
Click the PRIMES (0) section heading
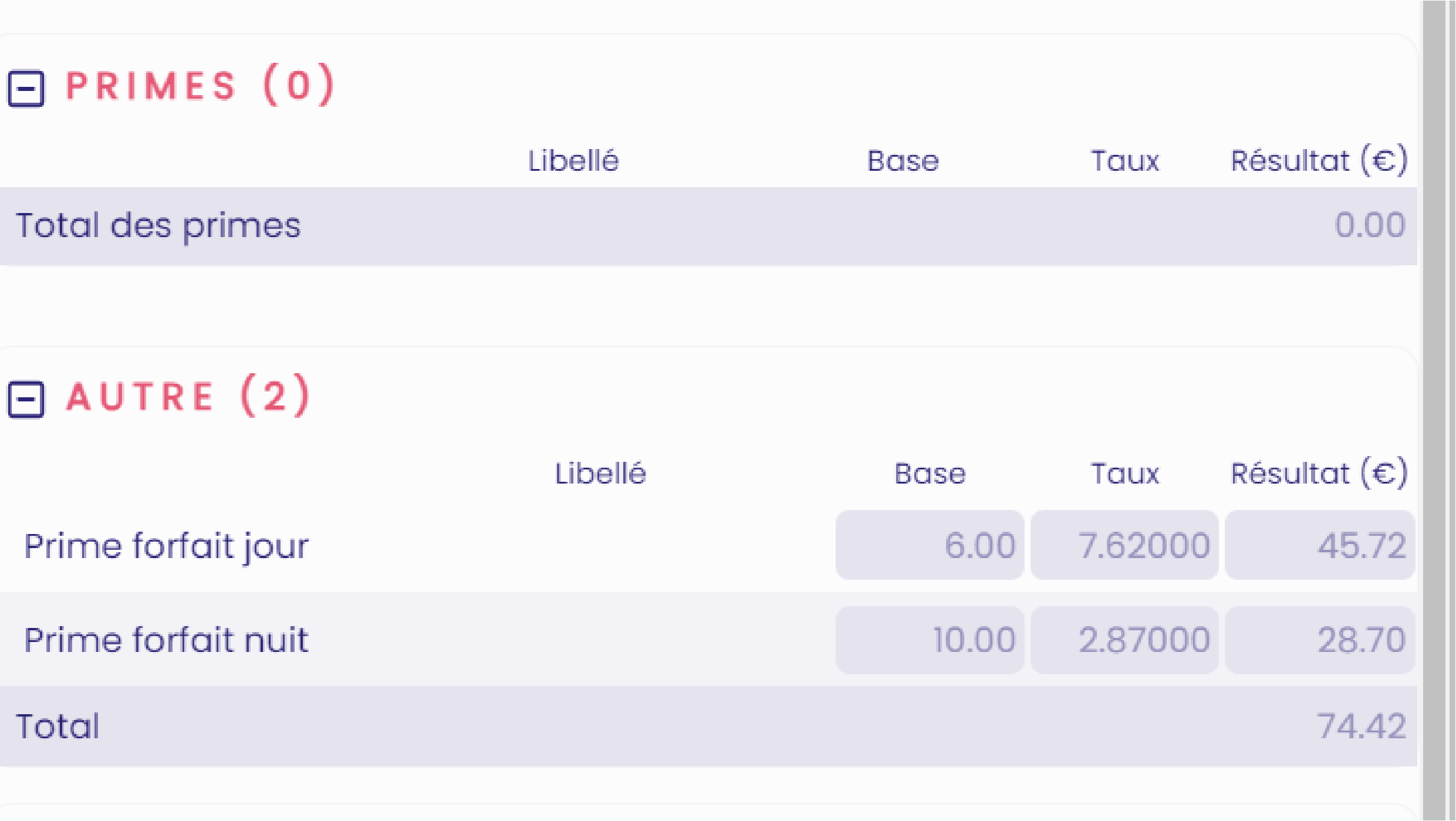(x=200, y=86)
